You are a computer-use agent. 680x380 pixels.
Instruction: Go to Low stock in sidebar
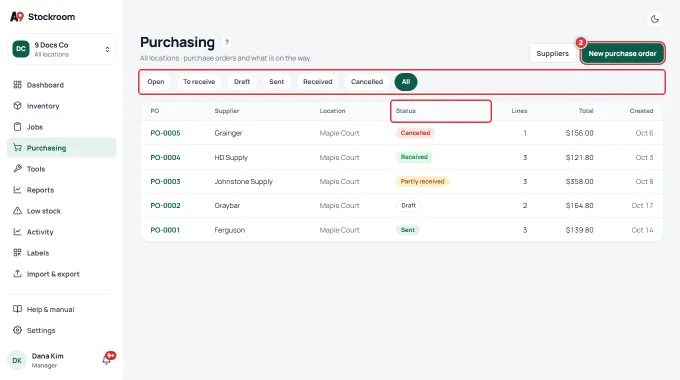click(x=62, y=210)
